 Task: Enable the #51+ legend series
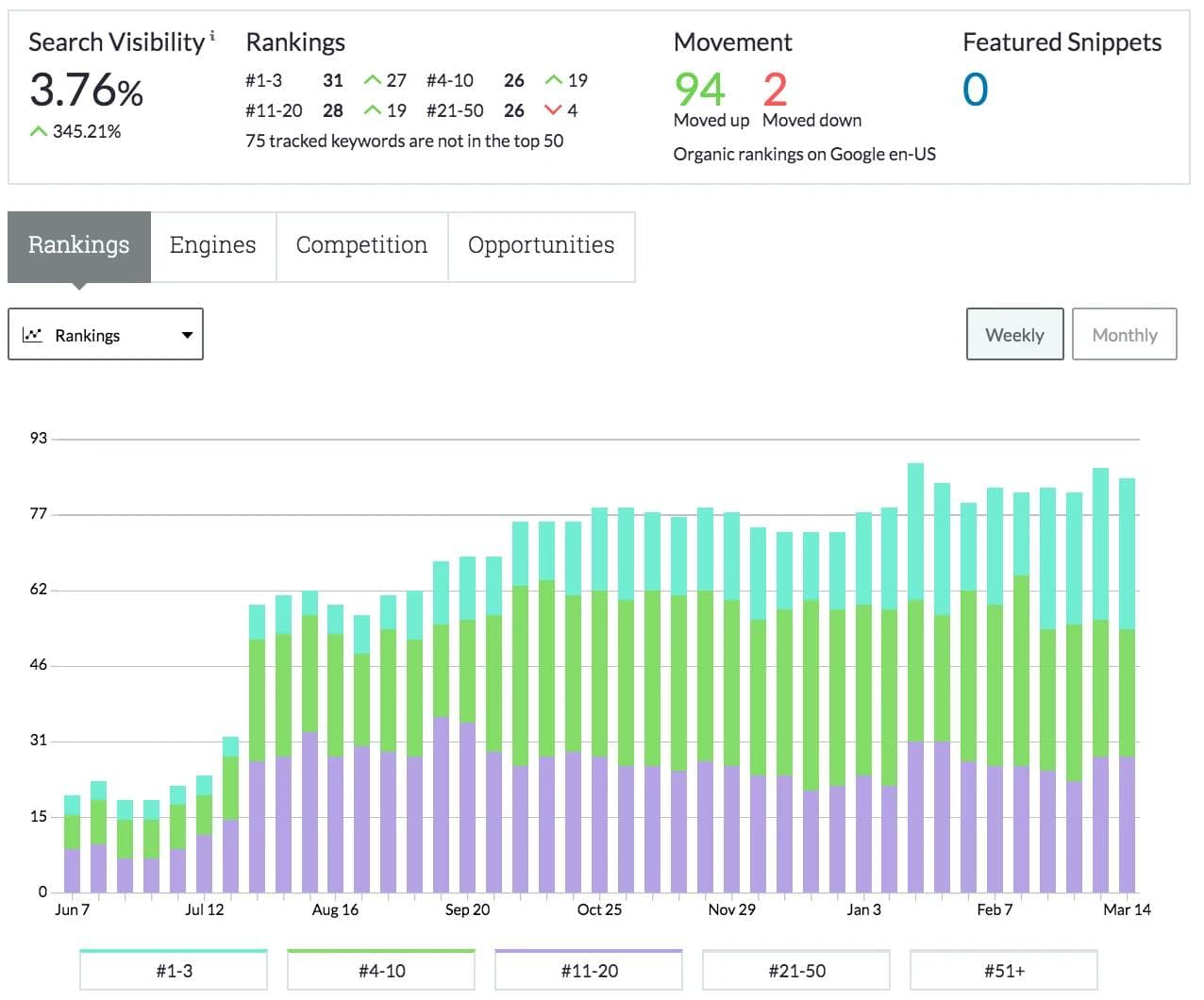[1004, 970]
